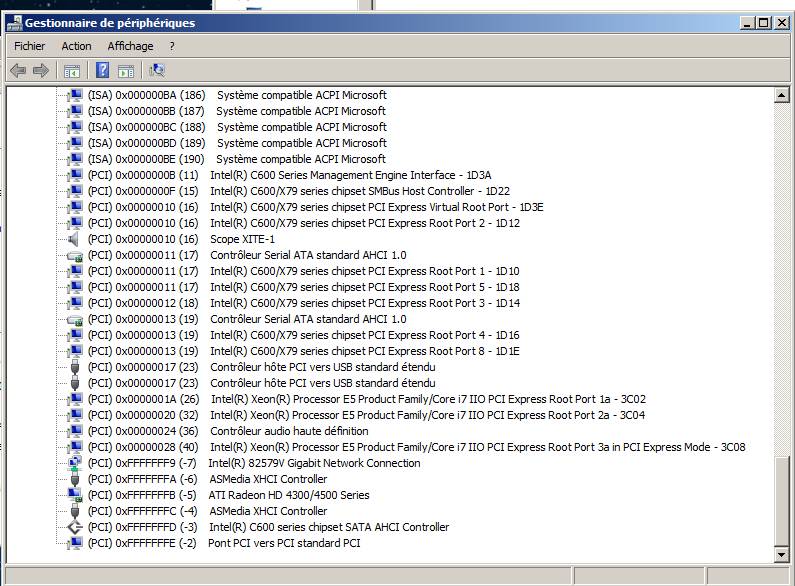Click the controller icon of C600 SATA AHCI Controller
The height and width of the screenshot is (586, 795).
click(x=75, y=527)
